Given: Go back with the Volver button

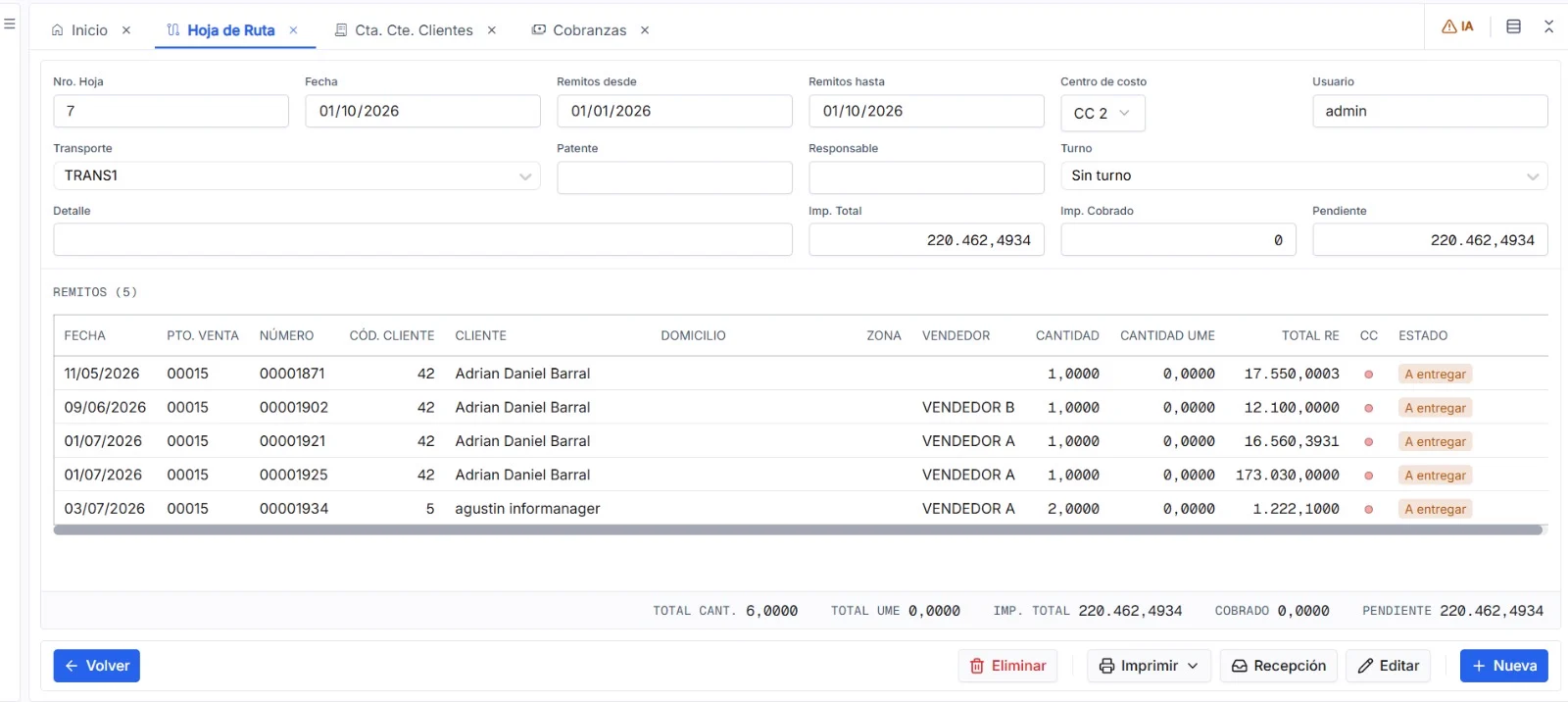Looking at the screenshot, I should coord(97,666).
